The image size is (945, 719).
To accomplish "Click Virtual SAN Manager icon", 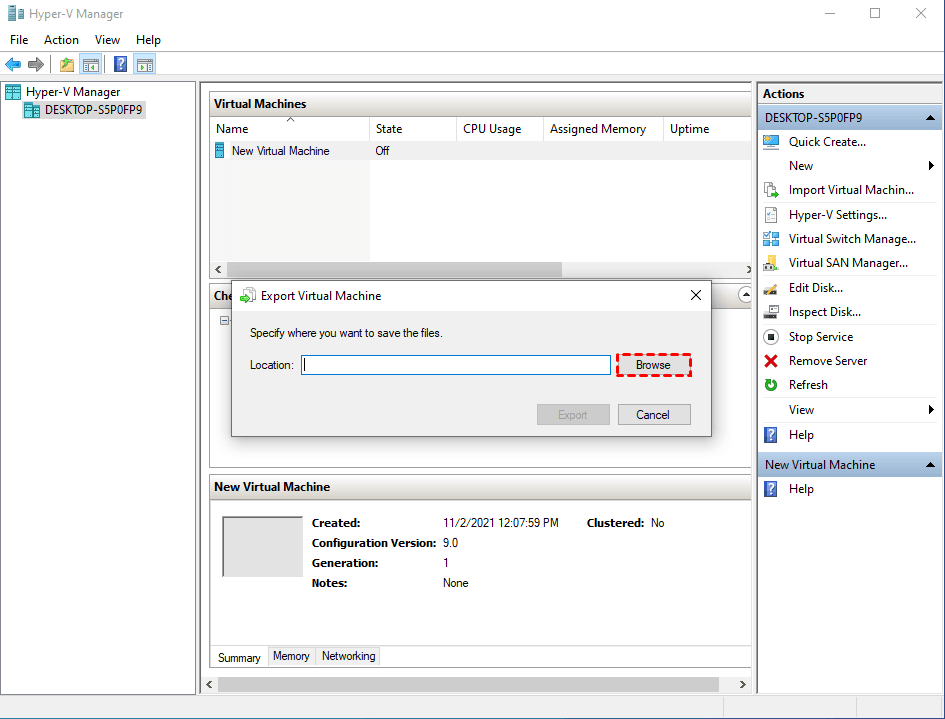I will click(771, 263).
